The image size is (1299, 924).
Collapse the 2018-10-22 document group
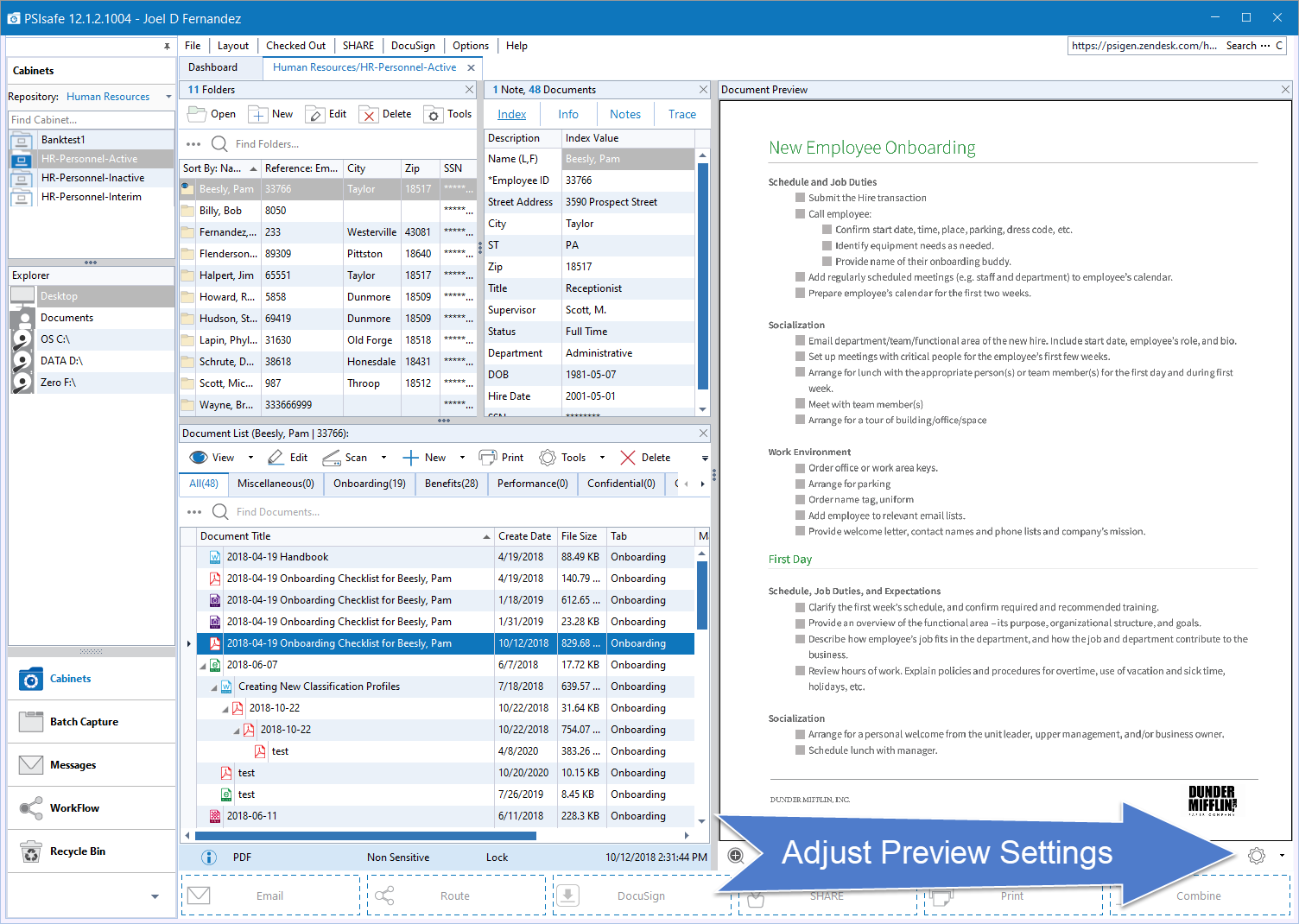tap(226, 707)
